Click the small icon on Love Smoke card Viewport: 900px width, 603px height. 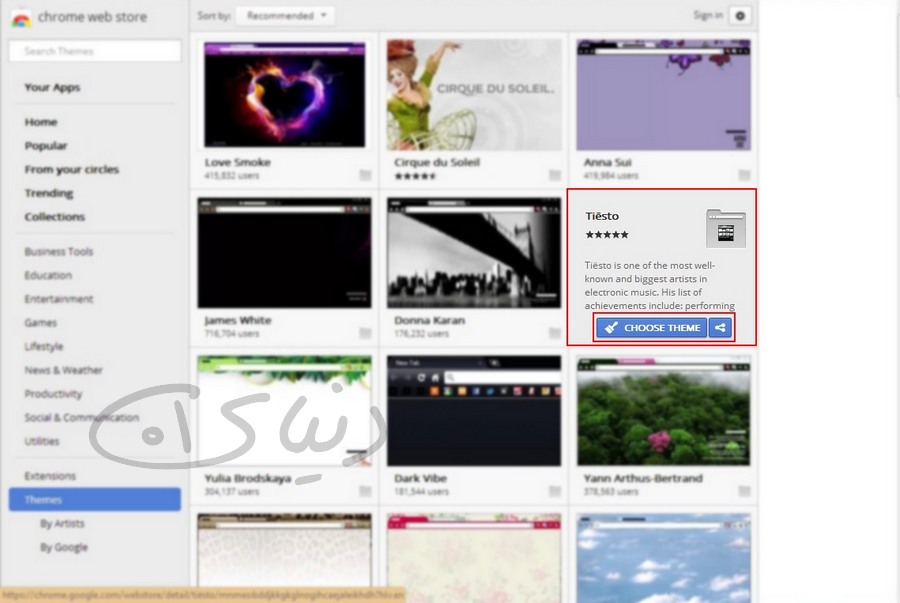(365, 175)
